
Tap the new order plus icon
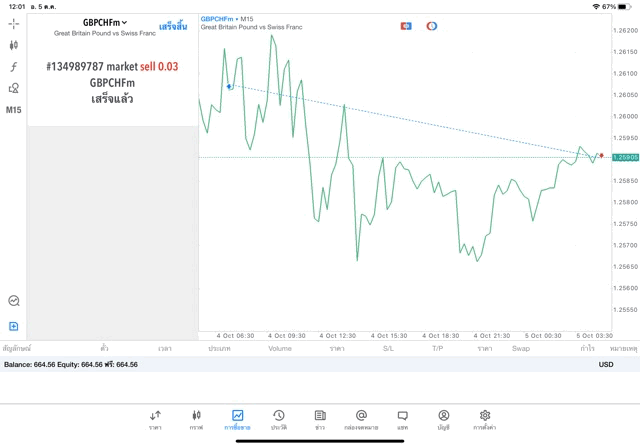click(x=13, y=326)
